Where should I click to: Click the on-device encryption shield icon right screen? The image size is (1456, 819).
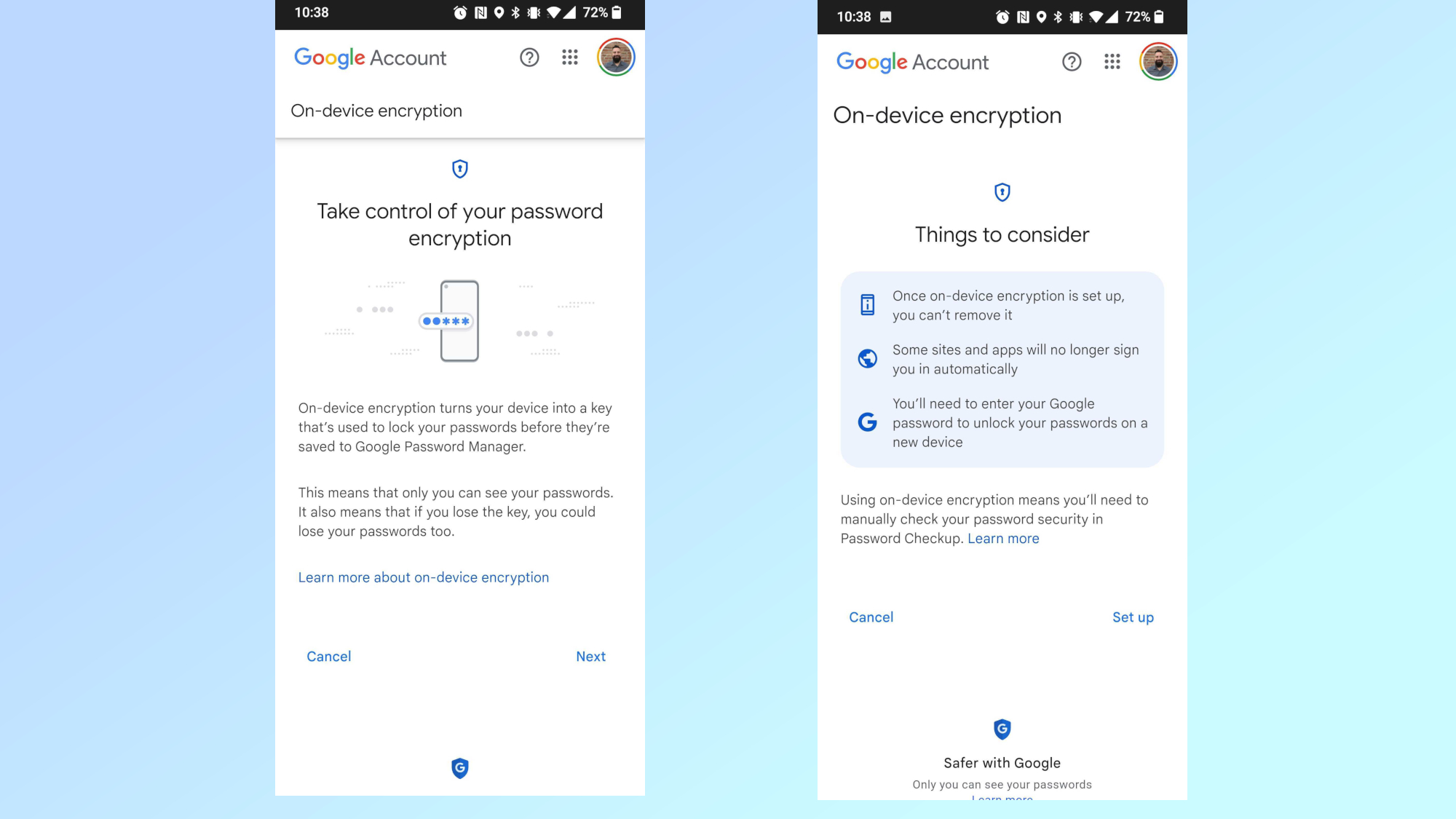[1001, 192]
